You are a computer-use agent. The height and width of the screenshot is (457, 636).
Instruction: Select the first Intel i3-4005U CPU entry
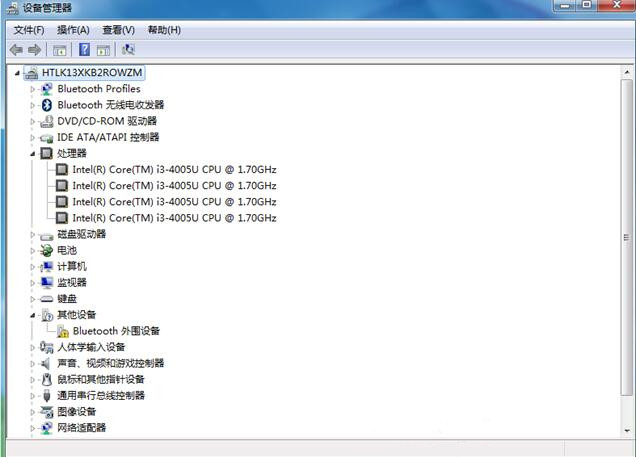[174, 169]
